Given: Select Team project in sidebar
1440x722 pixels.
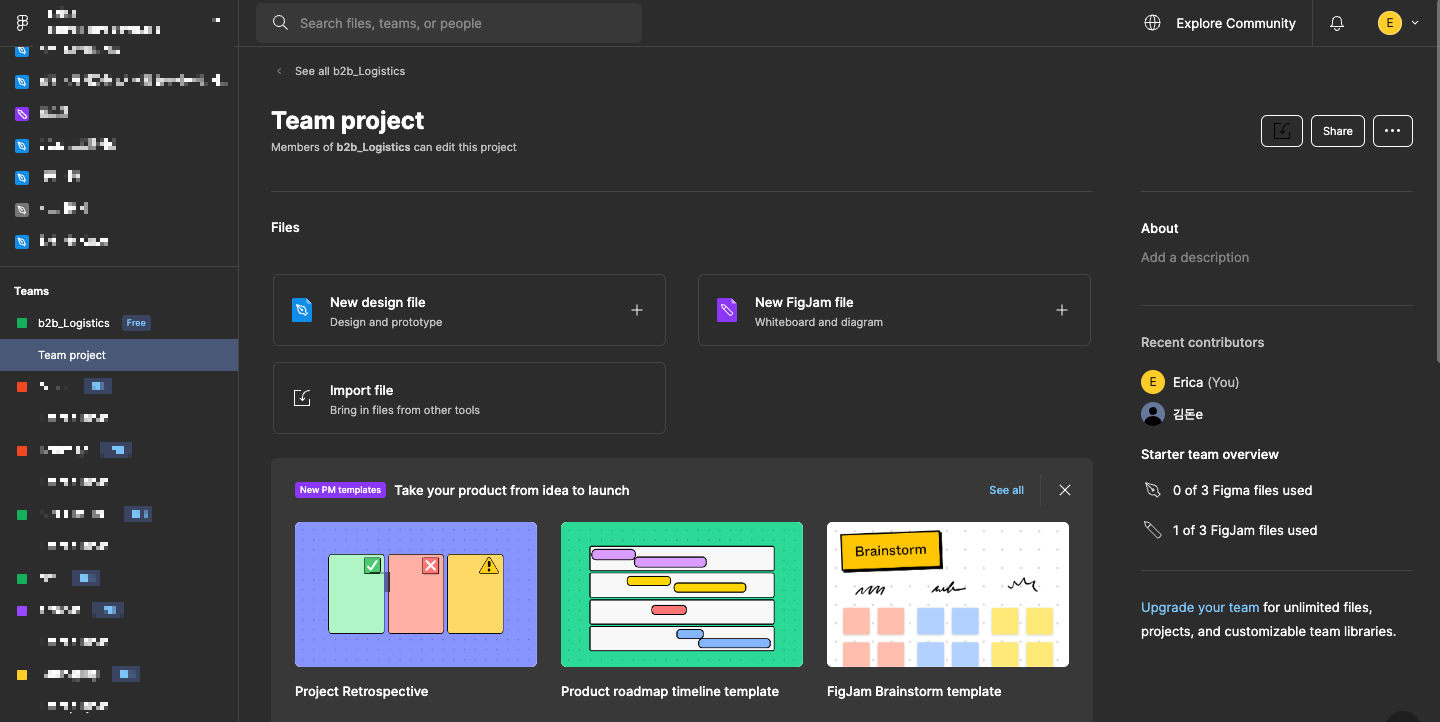Looking at the screenshot, I should pyautogui.click(x=119, y=355).
